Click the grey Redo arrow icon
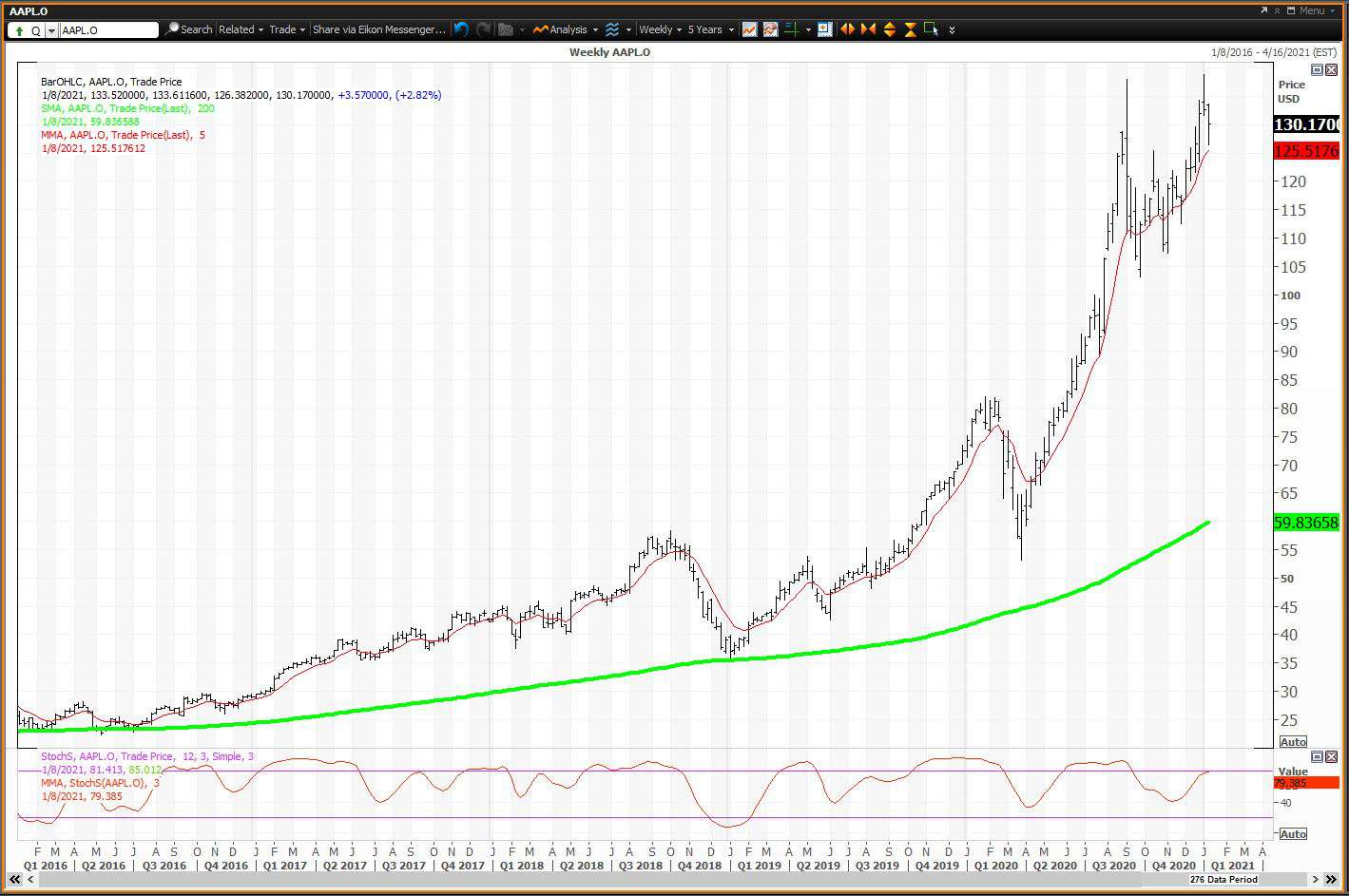This screenshot has width=1349, height=896. 483,29
